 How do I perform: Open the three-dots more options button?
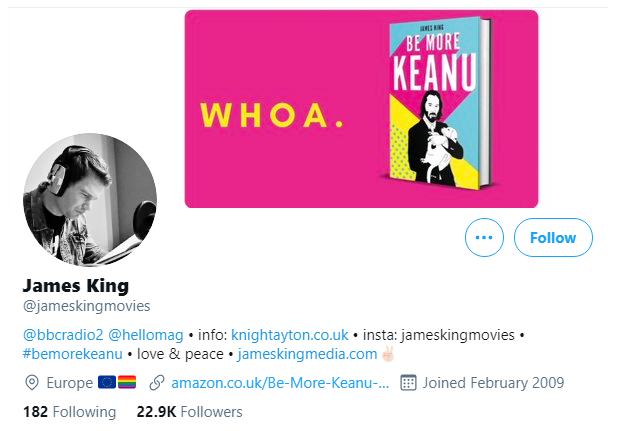click(485, 238)
